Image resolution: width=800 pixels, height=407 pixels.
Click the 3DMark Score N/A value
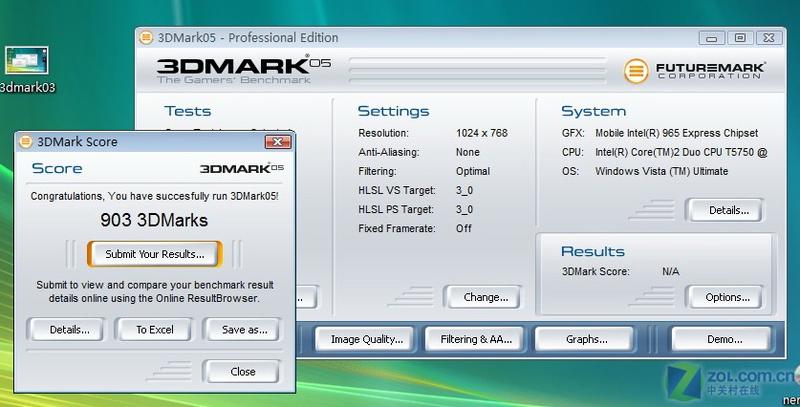click(670, 271)
